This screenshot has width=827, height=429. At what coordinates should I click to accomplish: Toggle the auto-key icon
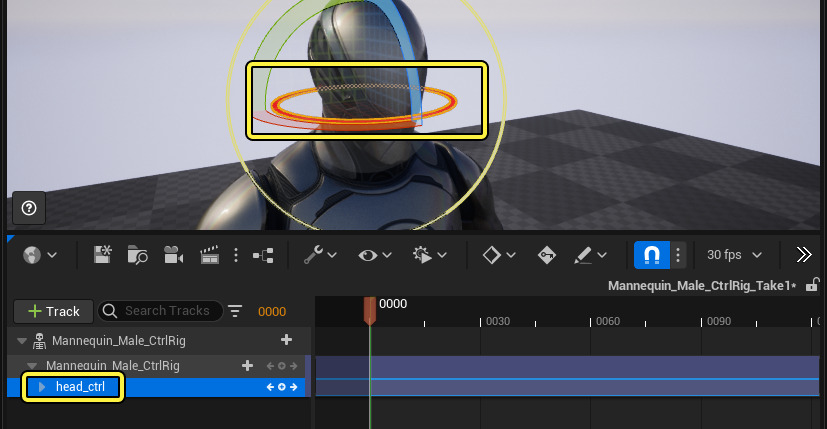coord(546,255)
